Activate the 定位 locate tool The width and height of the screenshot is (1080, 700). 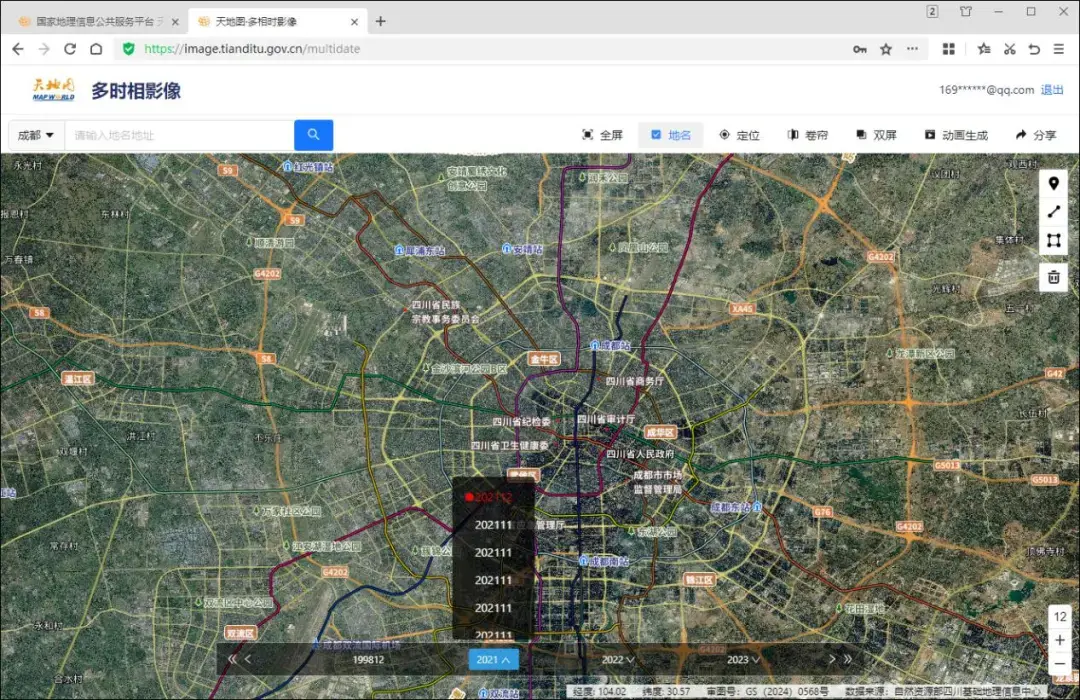tap(739, 135)
